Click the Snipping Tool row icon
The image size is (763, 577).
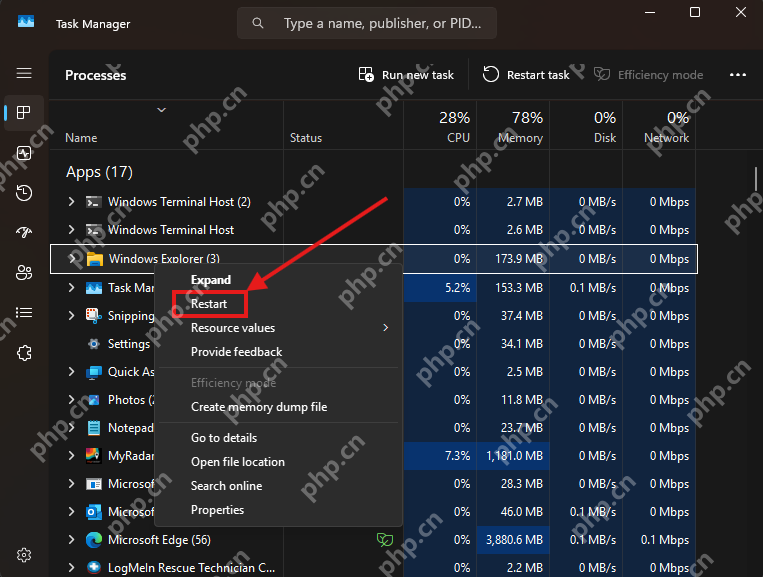(x=93, y=316)
